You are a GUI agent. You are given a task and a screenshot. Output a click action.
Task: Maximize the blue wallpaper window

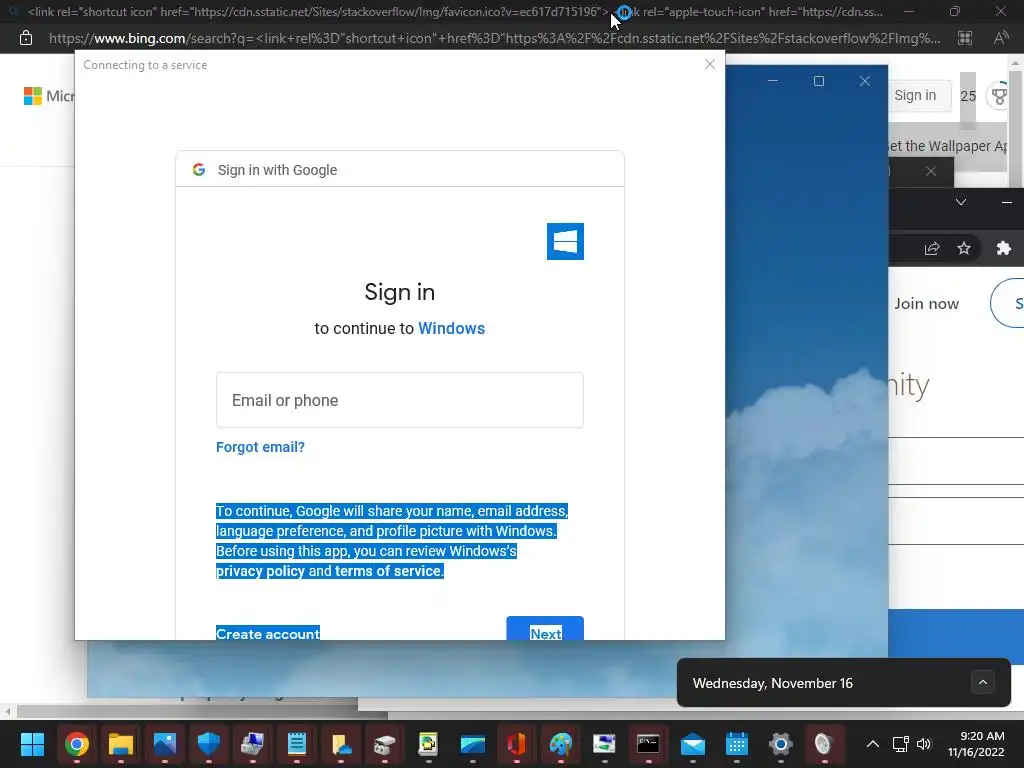819,81
